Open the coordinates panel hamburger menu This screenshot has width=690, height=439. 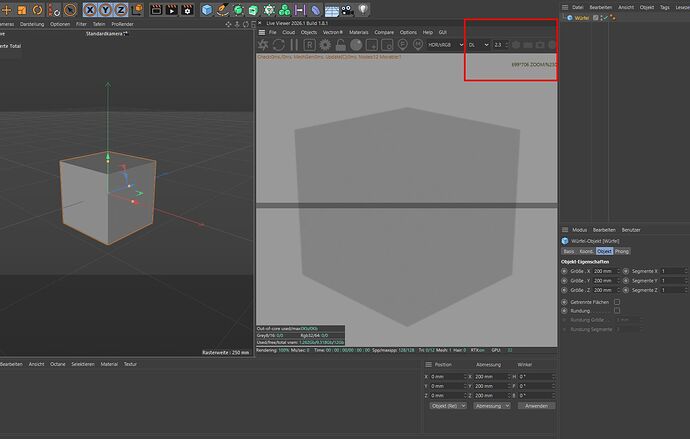428,365
